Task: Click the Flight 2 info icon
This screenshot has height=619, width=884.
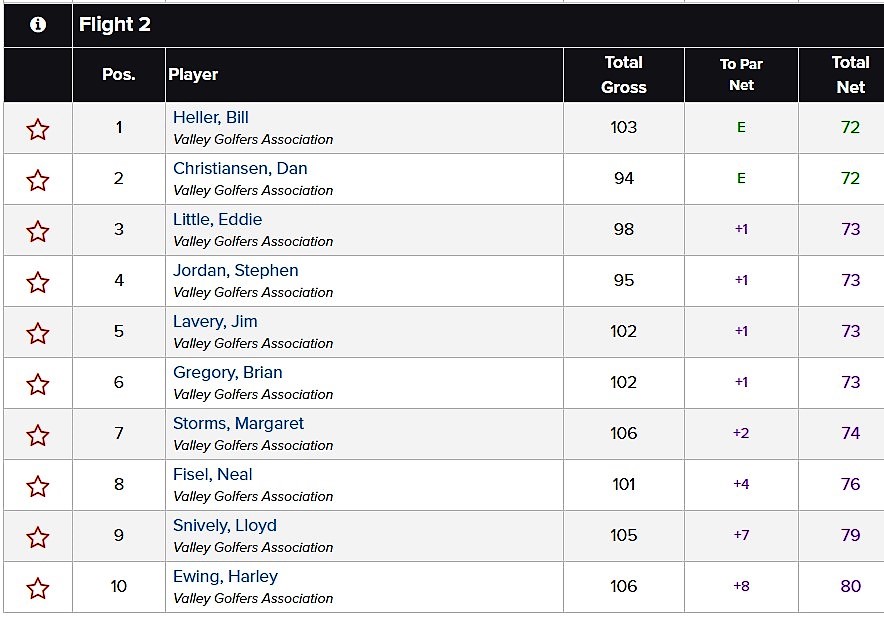Action: pyautogui.click(x=38, y=24)
